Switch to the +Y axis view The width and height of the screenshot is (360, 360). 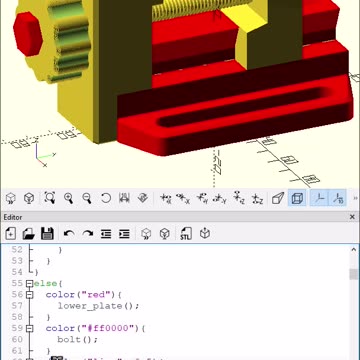[x=202, y=198]
